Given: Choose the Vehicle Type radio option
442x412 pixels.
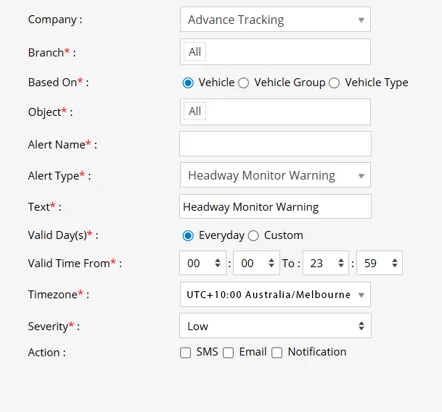Looking at the screenshot, I should point(334,83).
